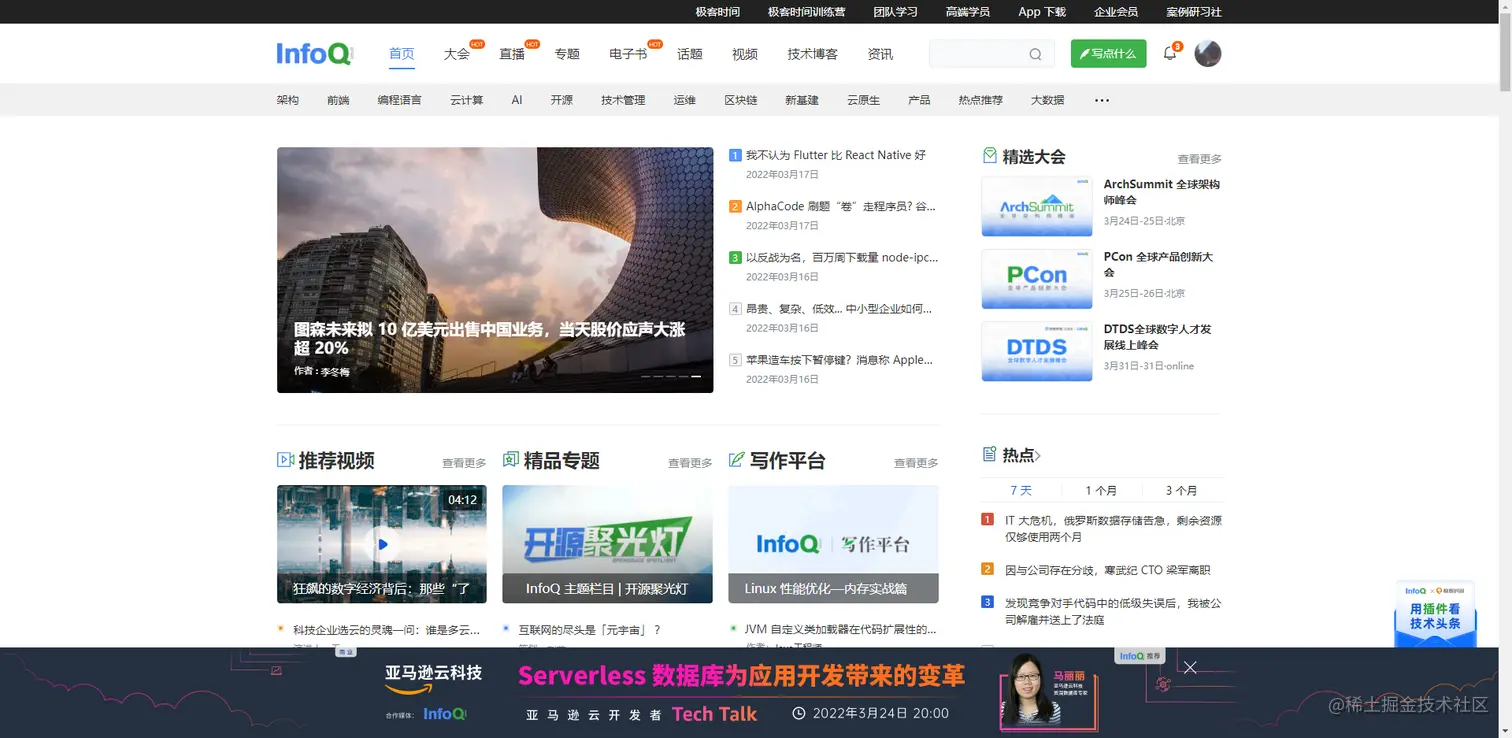Click the 热点 section icon

point(990,455)
